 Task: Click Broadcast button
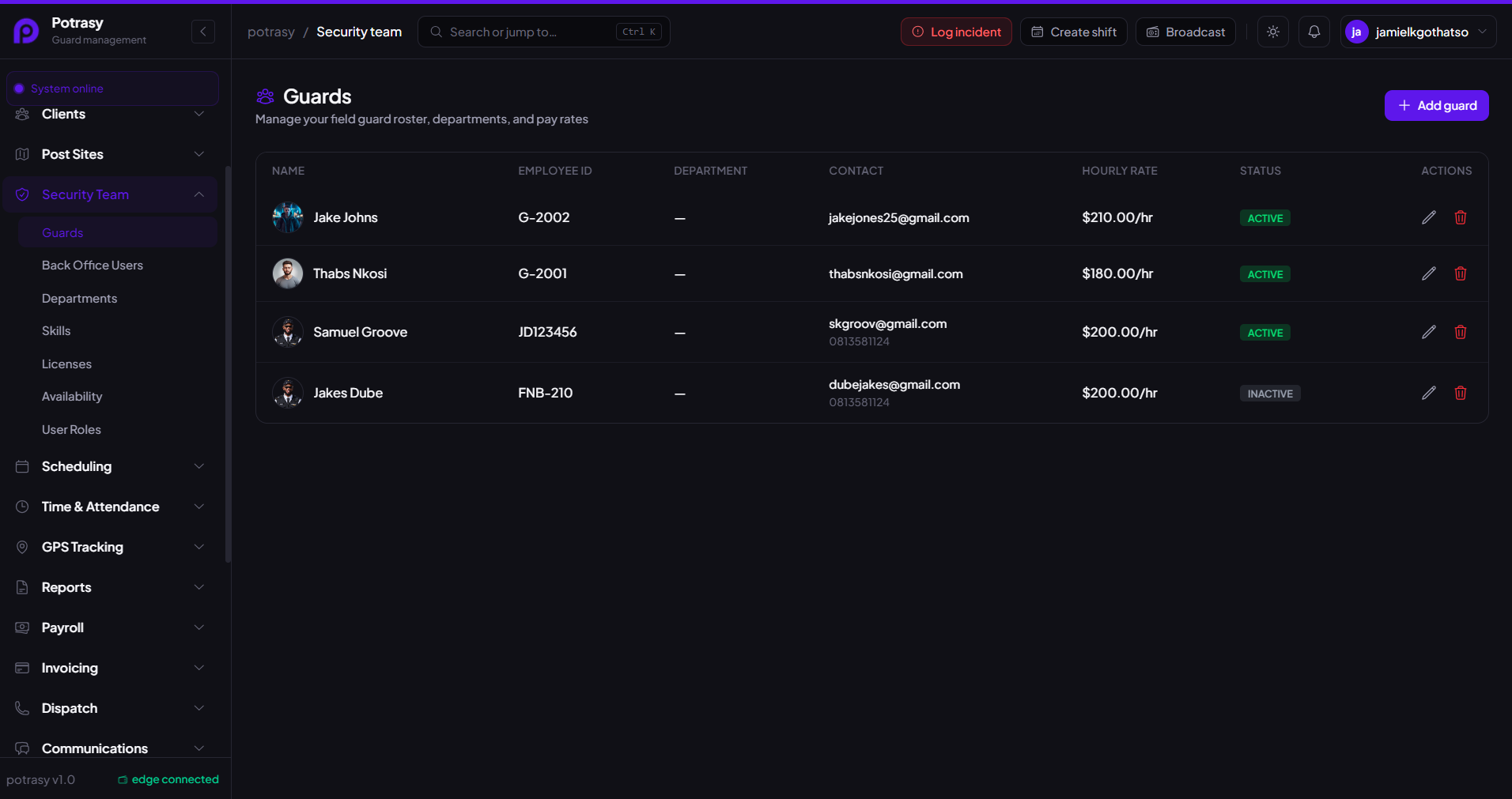[1185, 32]
